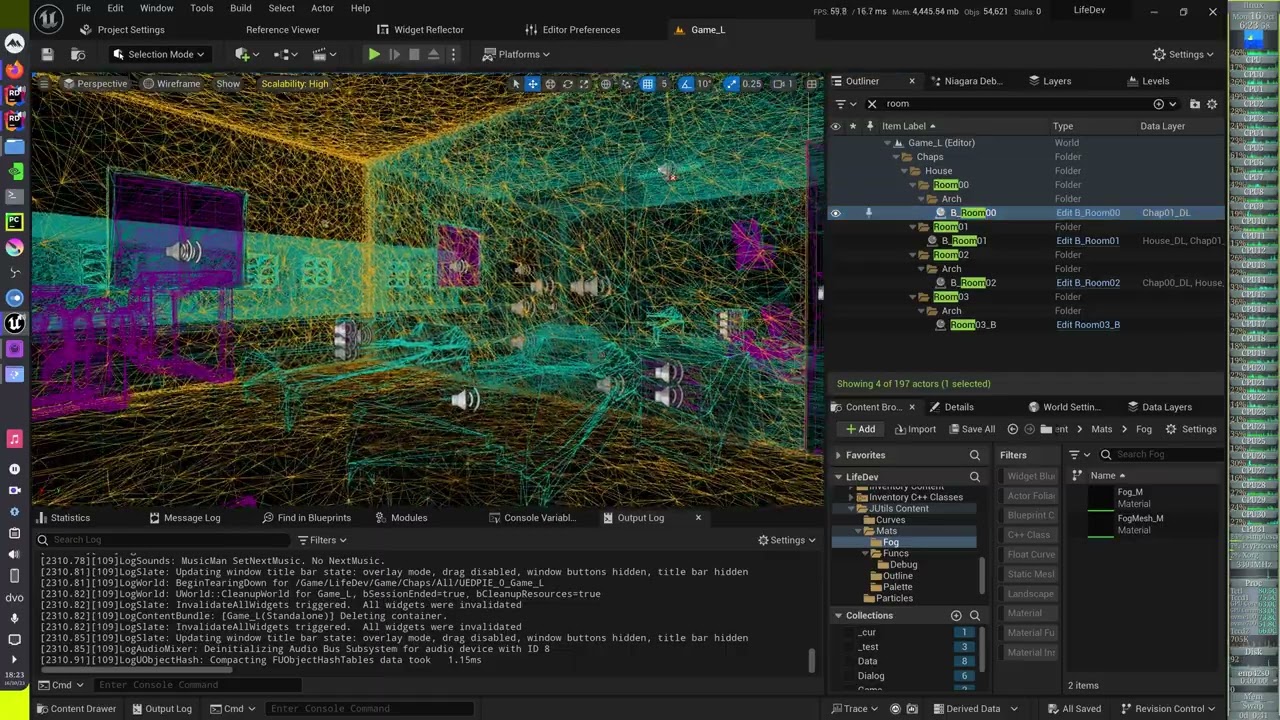
Task: Open toolbar Settings dropdown at top right
Action: point(1183,54)
